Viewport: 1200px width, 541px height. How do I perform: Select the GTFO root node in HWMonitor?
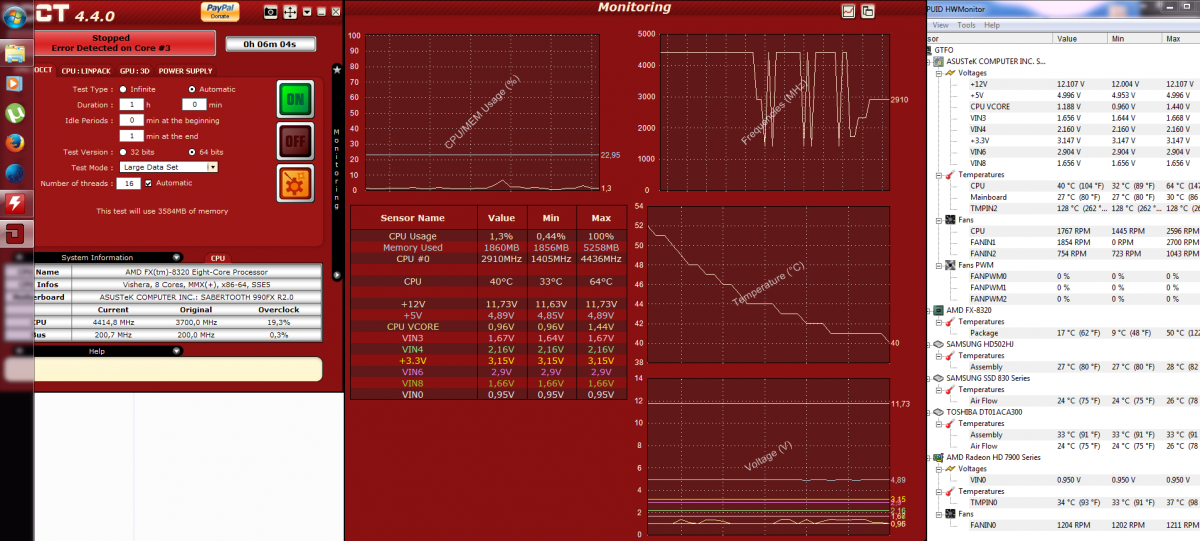point(944,50)
